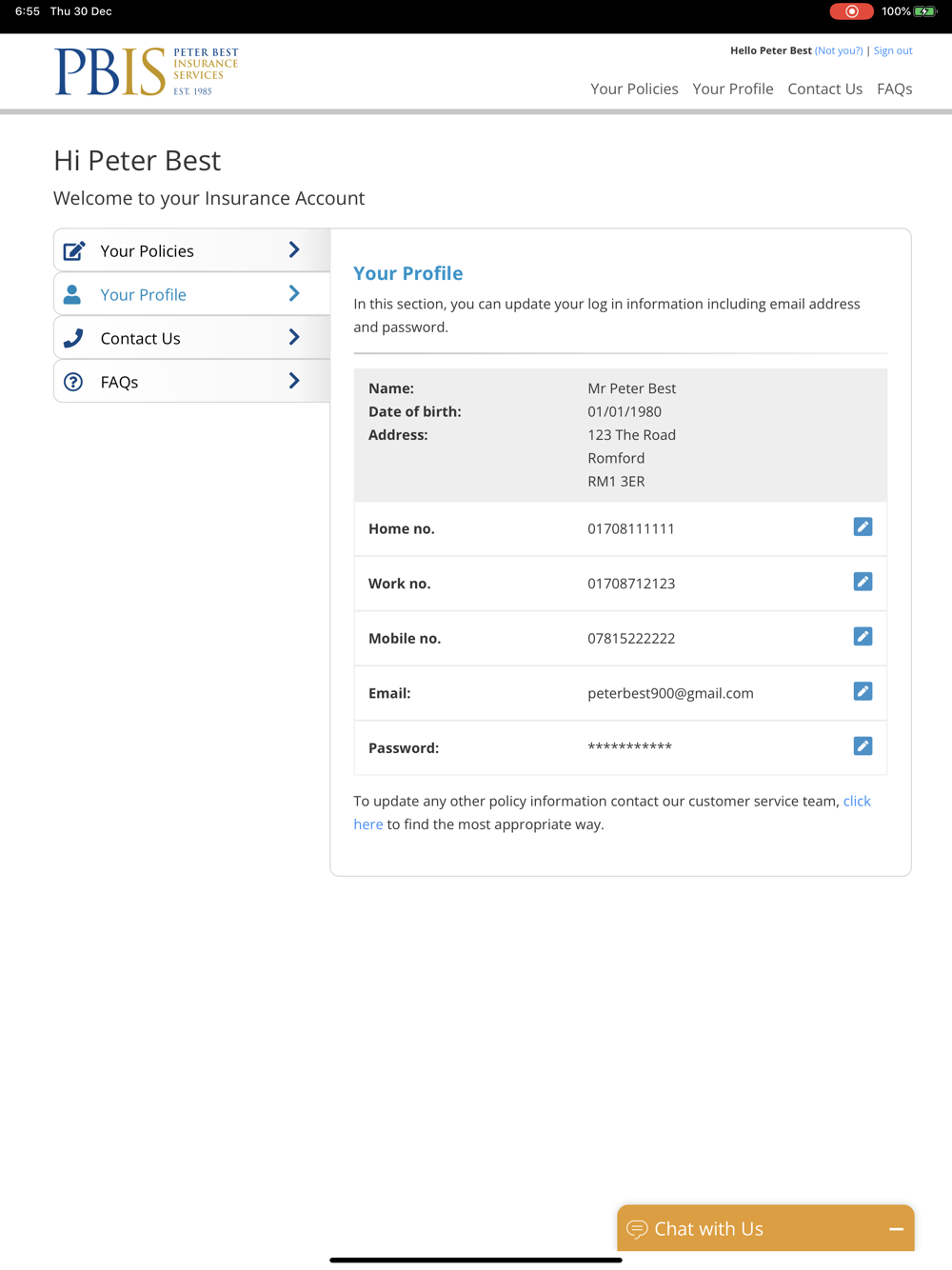Expand FAQs sidebar chevron
Screen dimensions: 952x1270
[294, 381]
